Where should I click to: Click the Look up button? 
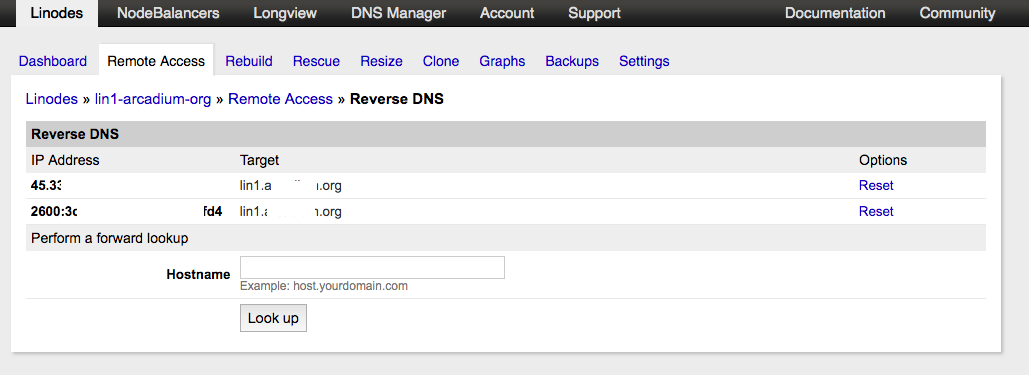273,318
